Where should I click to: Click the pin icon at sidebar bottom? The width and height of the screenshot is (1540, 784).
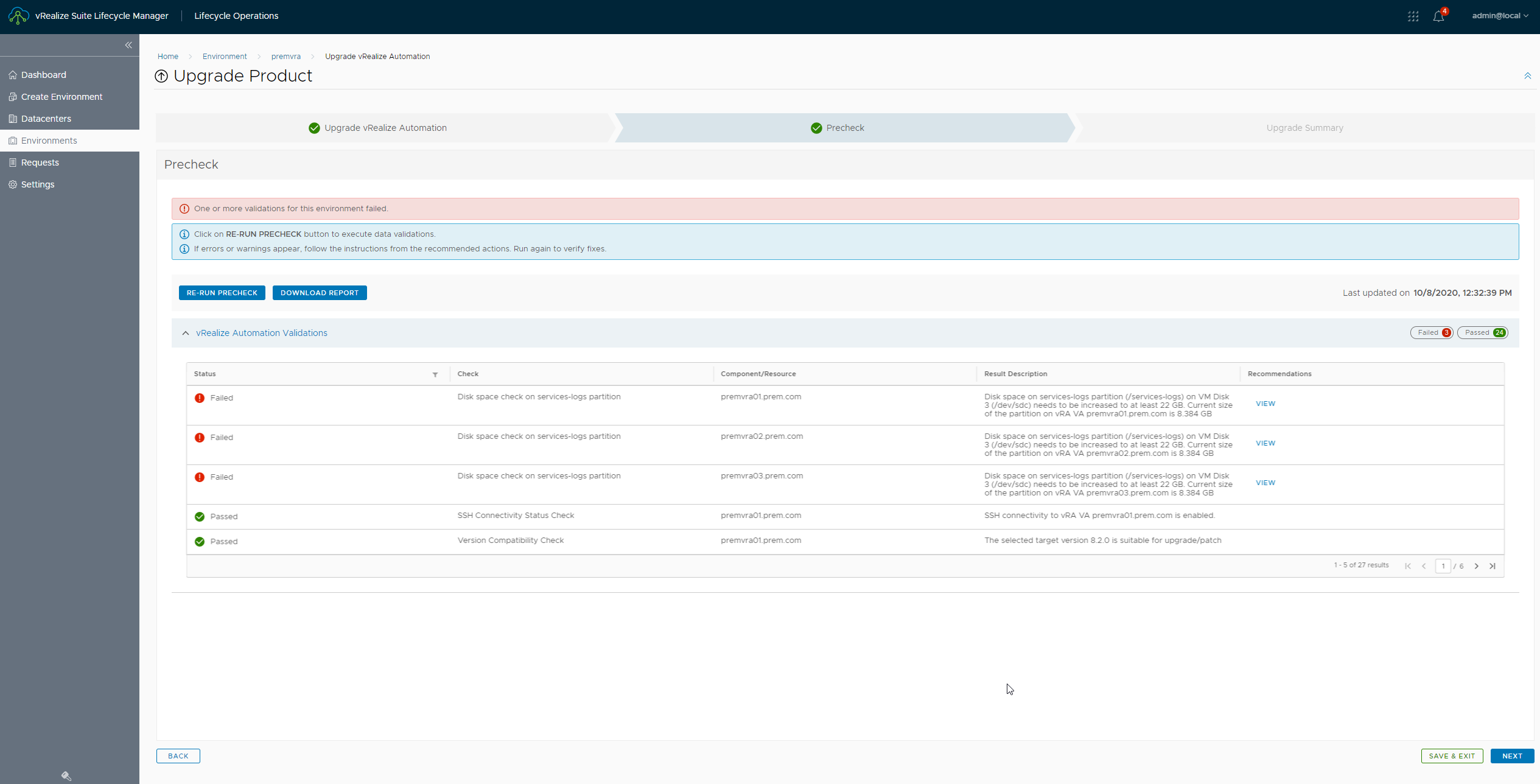tap(66, 775)
